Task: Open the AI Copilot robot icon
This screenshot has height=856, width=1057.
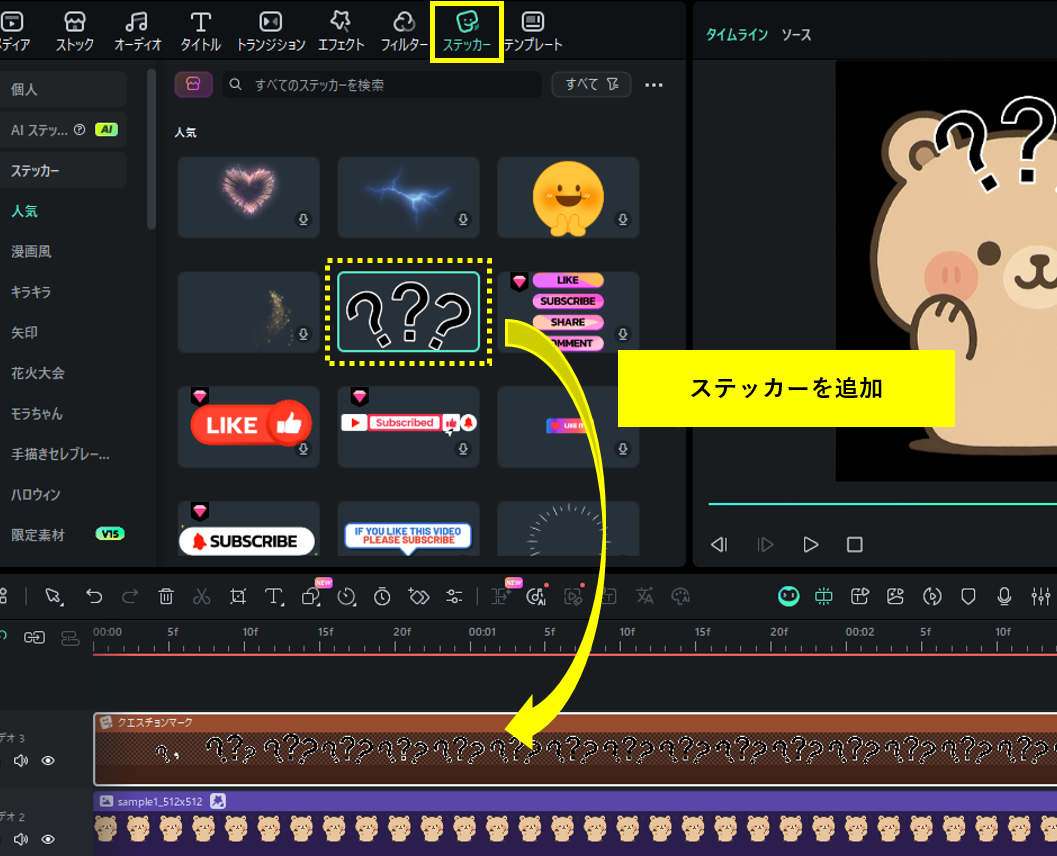Action: click(788, 596)
